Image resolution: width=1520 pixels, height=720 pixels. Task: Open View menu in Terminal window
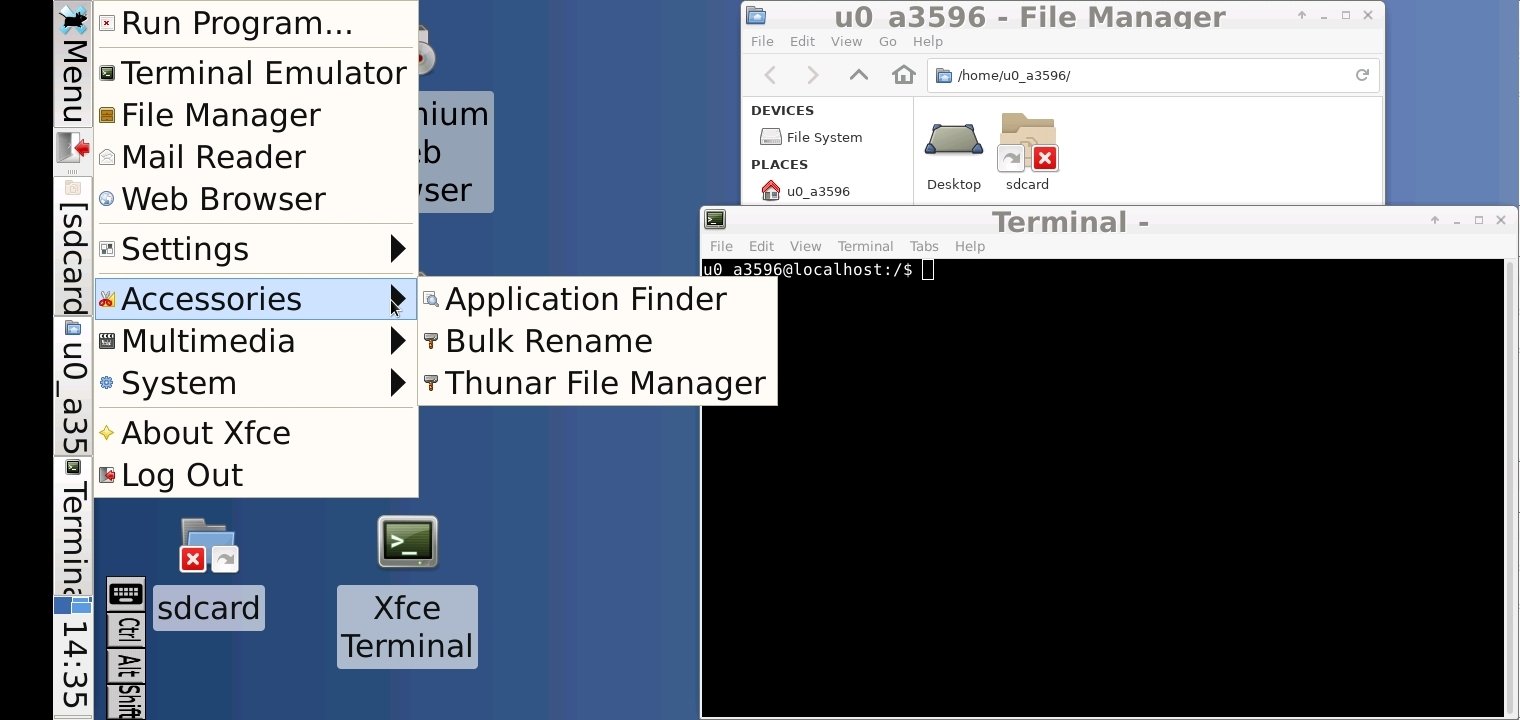[805, 246]
